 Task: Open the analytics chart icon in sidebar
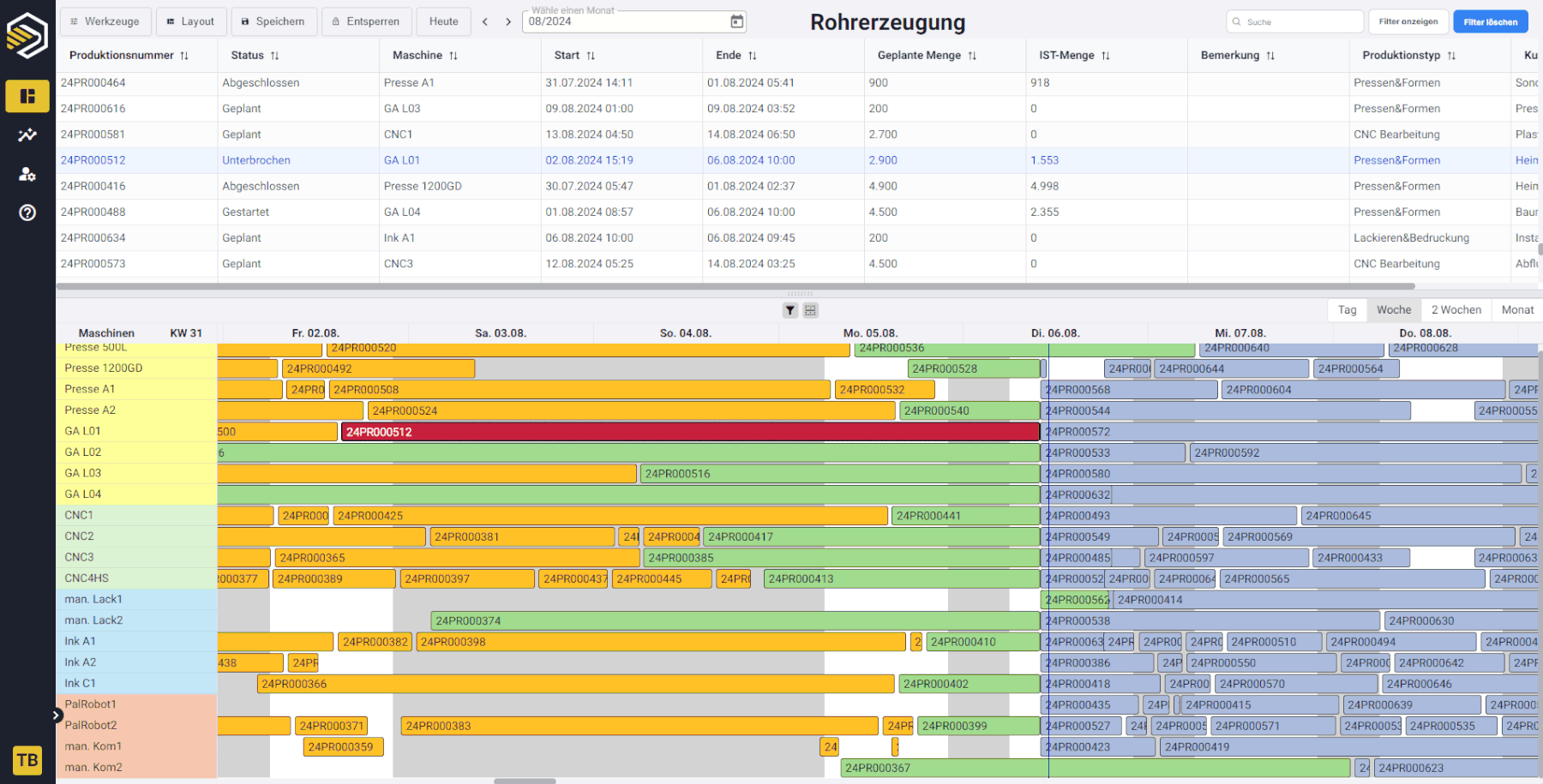tap(27, 135)
